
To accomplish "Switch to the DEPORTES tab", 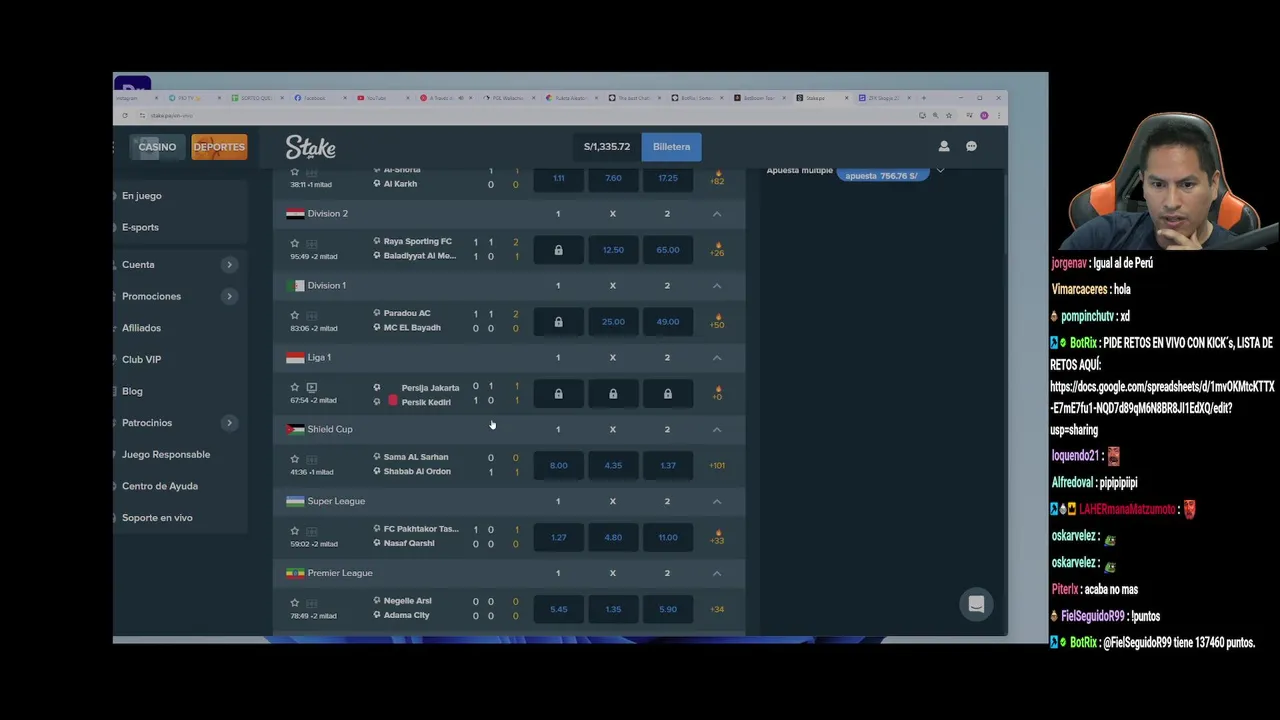I will pyautogui.click(x=219, y=147).
